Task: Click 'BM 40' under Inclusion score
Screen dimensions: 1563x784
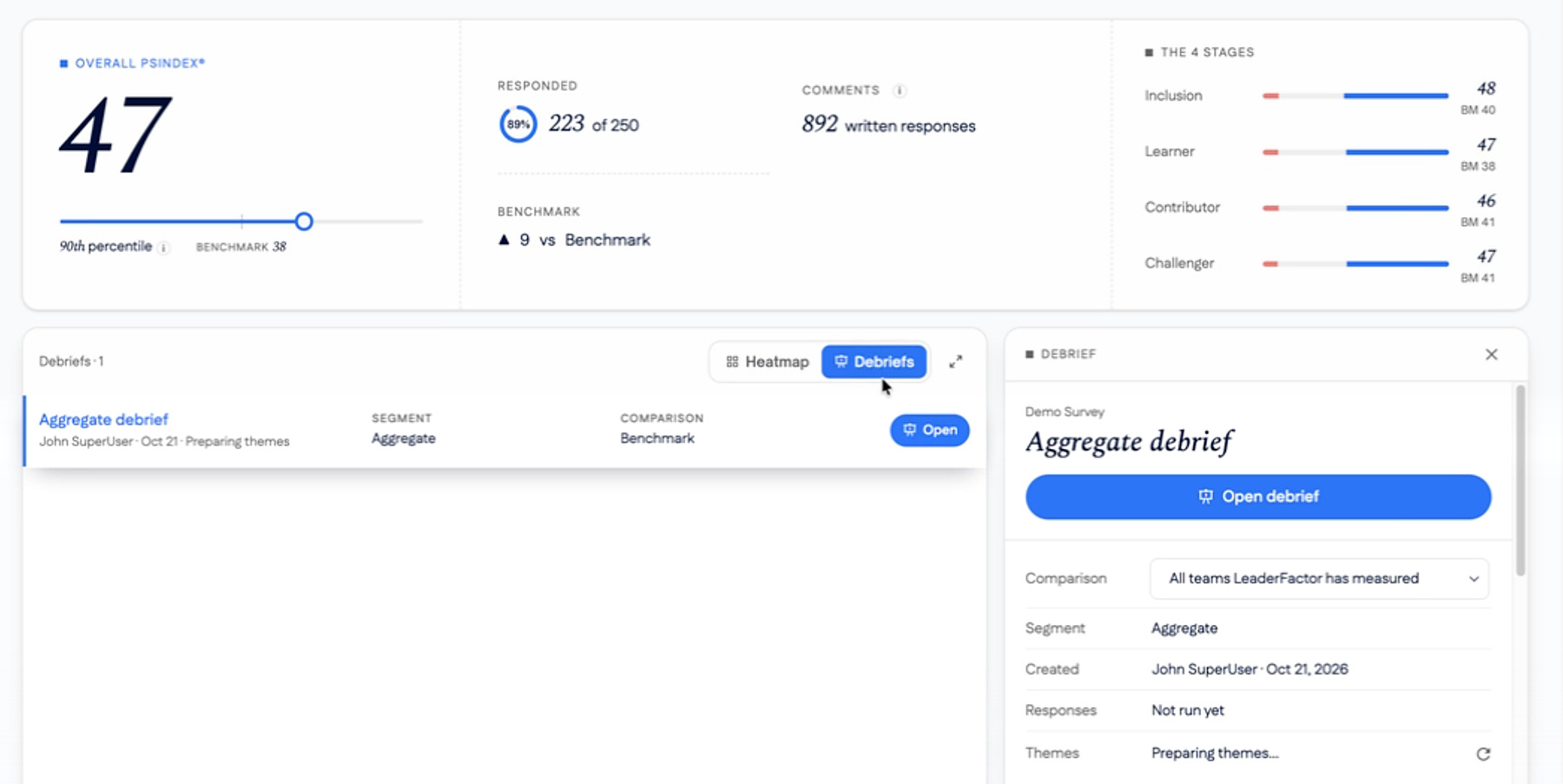Action: point(1478,110)
